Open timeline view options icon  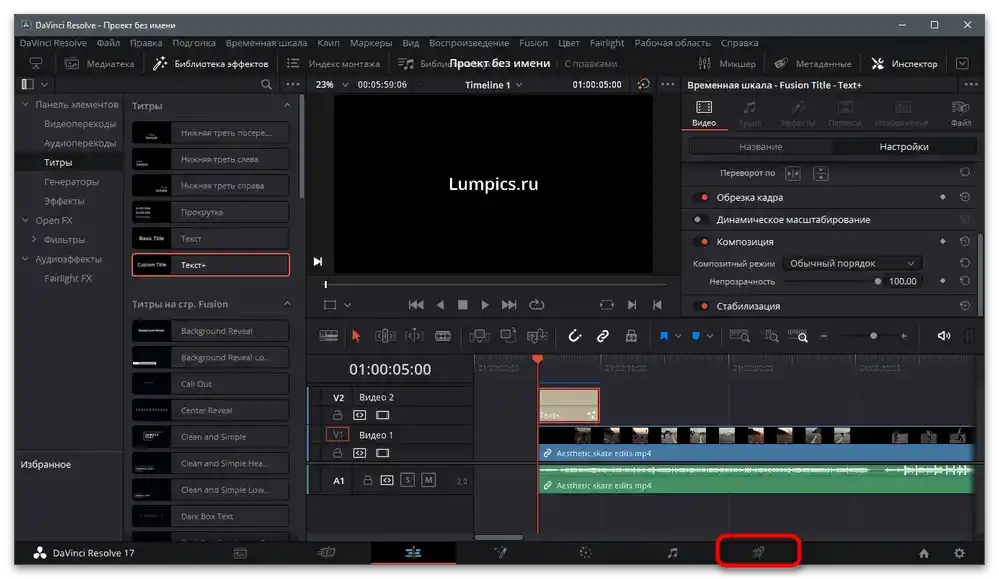click(329, 336)
